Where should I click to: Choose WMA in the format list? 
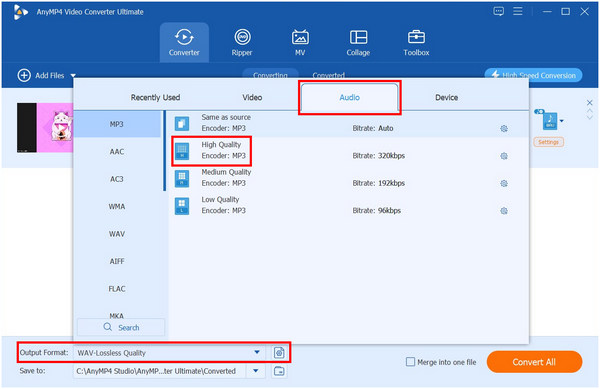pos(117,207)
